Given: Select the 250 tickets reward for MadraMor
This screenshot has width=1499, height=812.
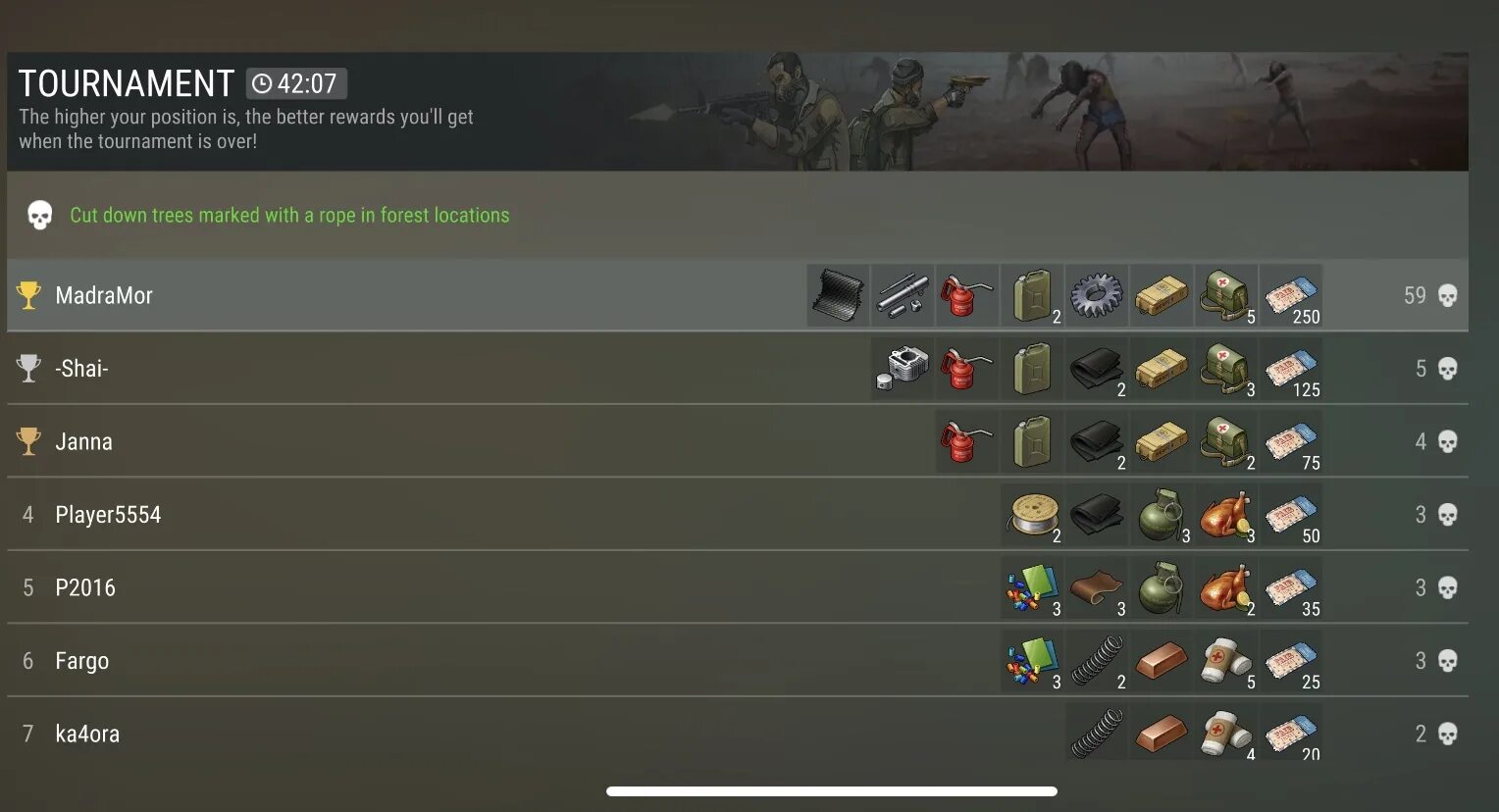Looking at the screenshot, I should tap(1291, 295).
